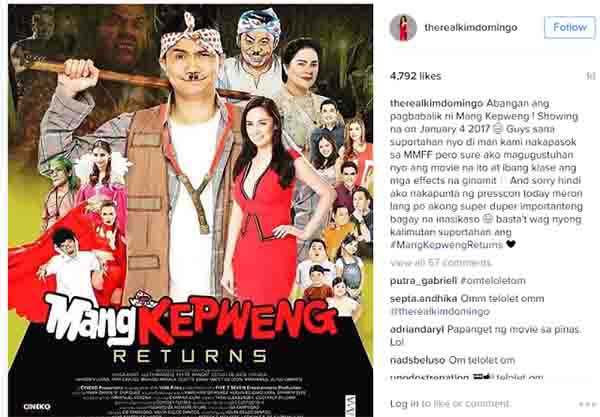Click Log in to like or comment
600x417 pixels.
tap(450, 404)
